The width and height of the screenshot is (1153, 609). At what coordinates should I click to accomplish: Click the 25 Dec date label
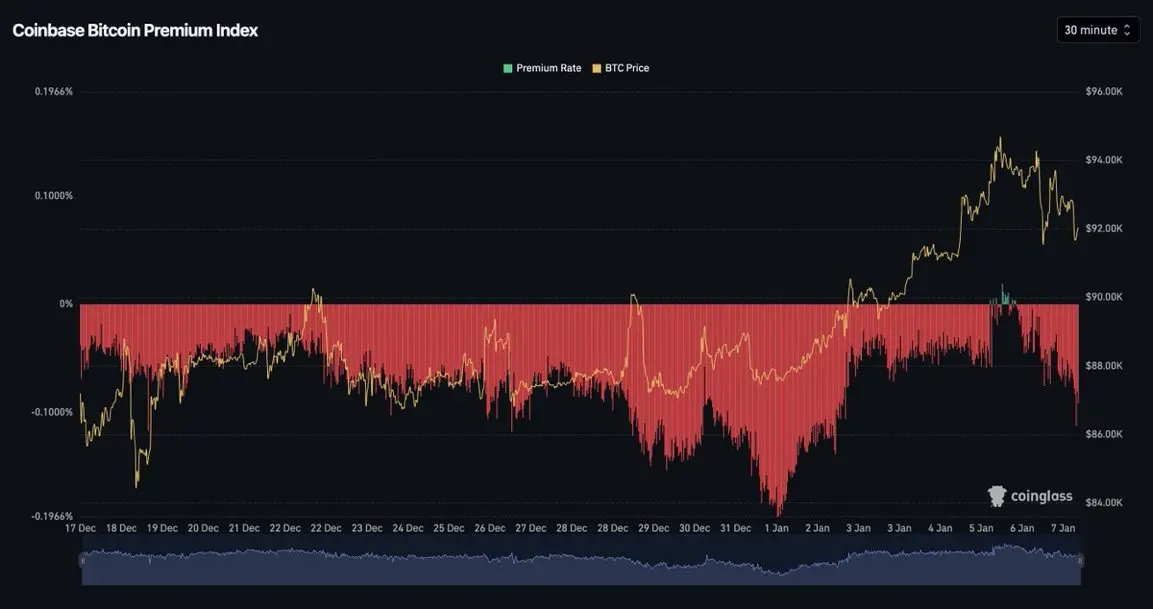(x=449, y=528)
